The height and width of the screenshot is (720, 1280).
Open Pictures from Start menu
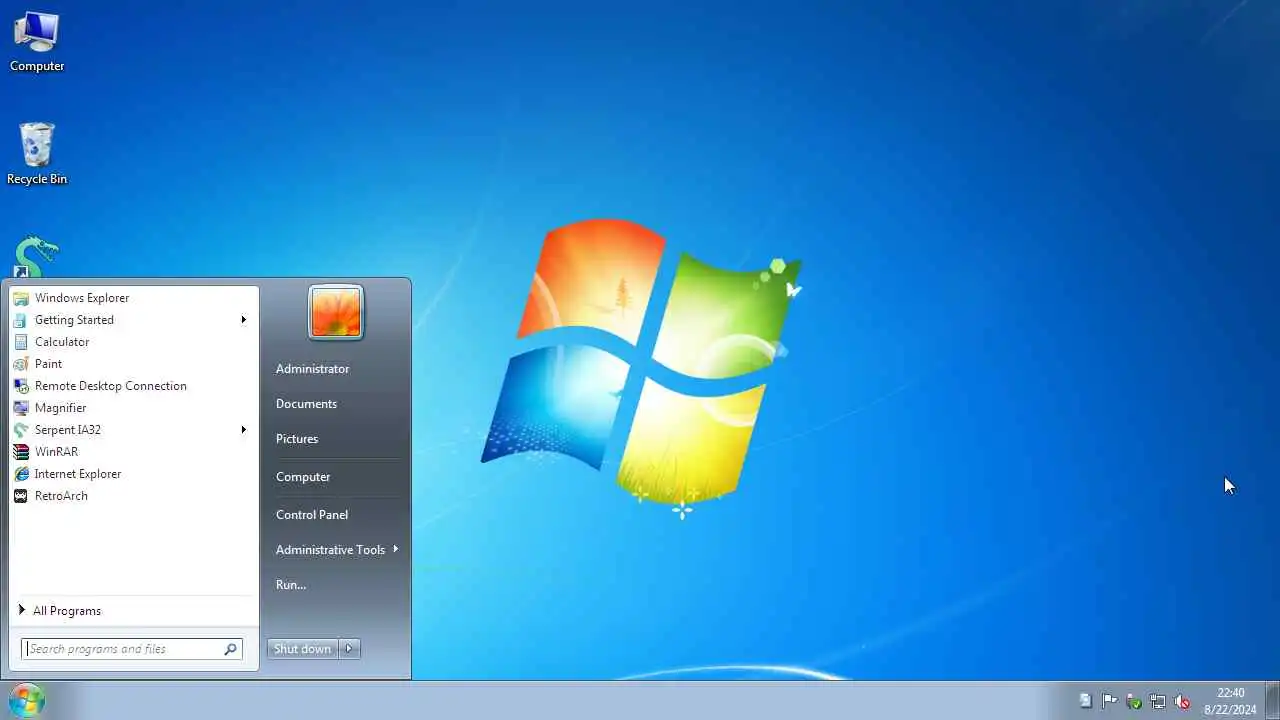click(297, 439)
